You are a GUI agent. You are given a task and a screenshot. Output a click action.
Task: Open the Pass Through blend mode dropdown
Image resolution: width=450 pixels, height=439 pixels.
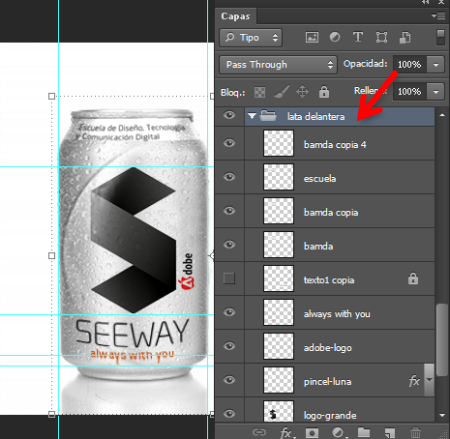click(x=278, y=64)
